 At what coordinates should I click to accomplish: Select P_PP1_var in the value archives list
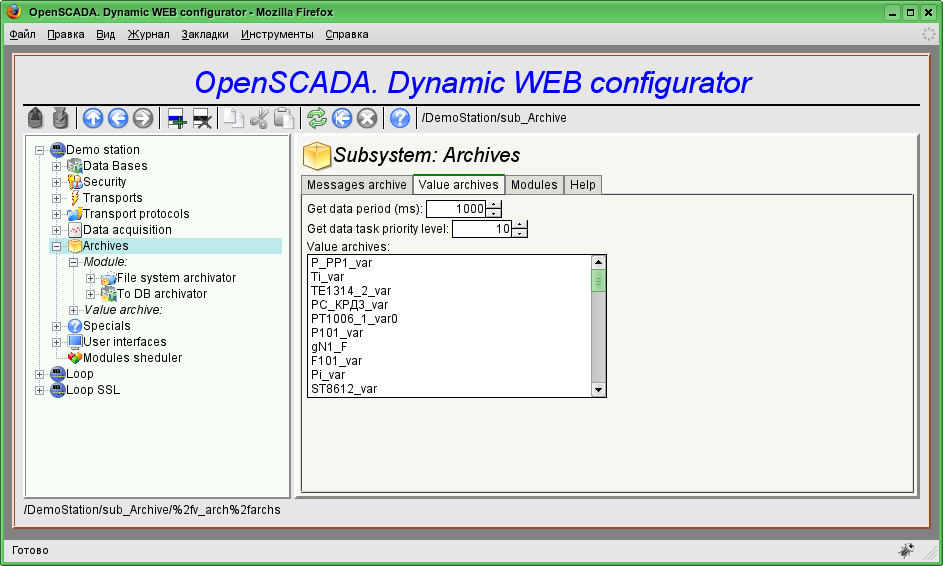click(x=342, y=263)
